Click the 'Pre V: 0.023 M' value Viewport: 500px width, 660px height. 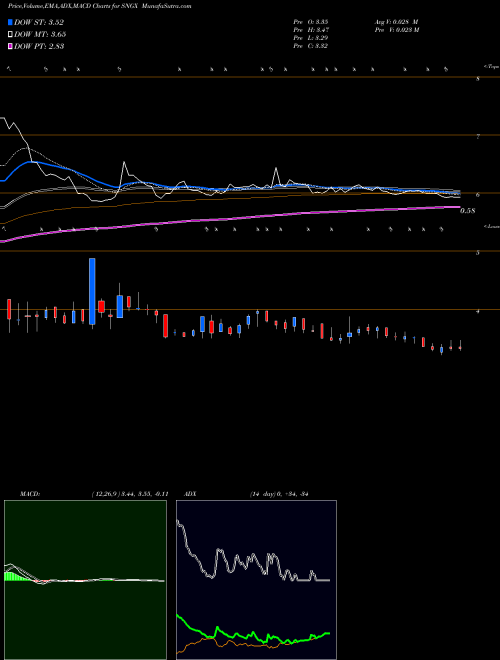click(397, 30)
